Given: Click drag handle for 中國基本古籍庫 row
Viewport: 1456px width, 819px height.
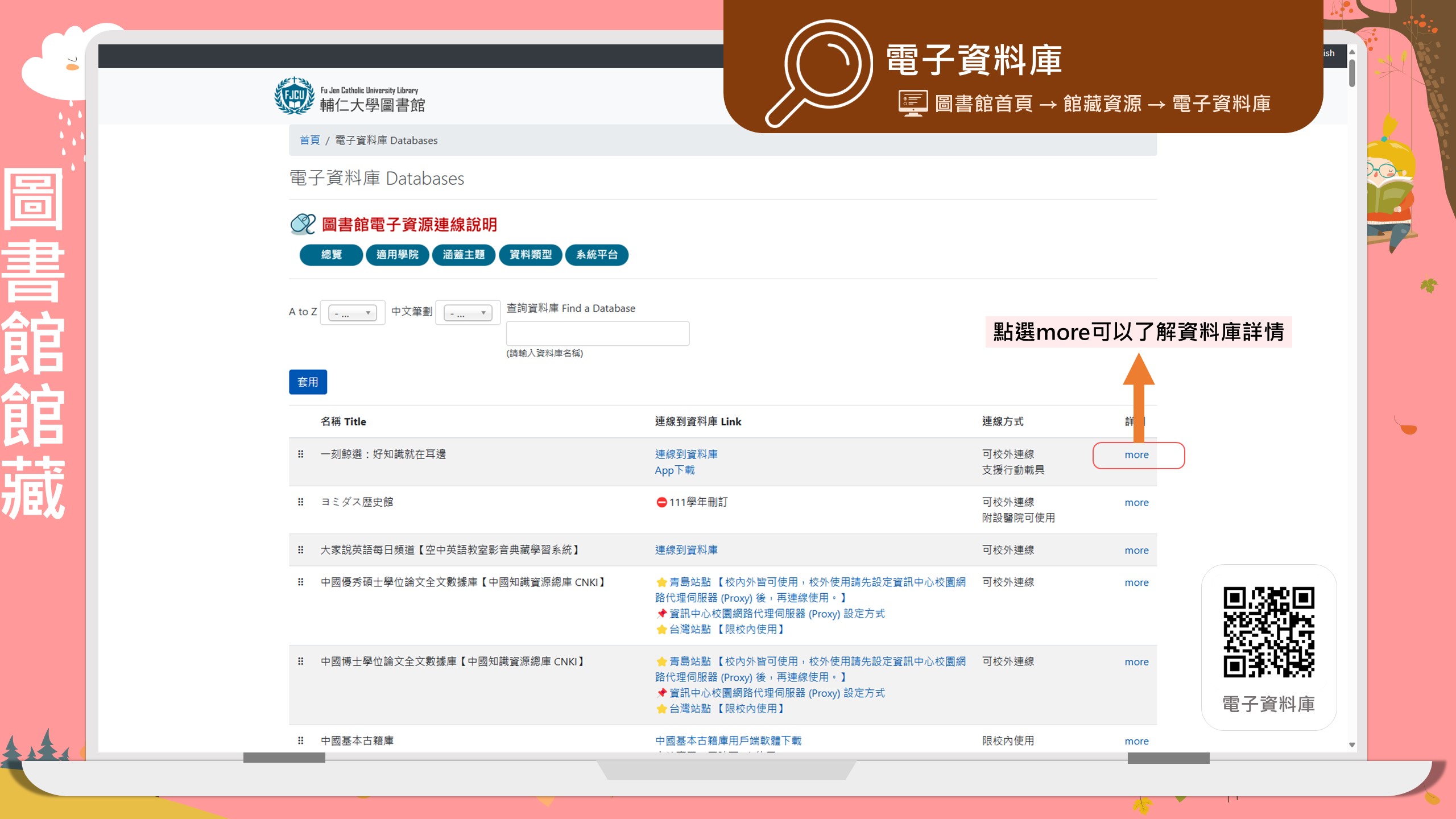Looking at the screenshot, I should point(301,741).
